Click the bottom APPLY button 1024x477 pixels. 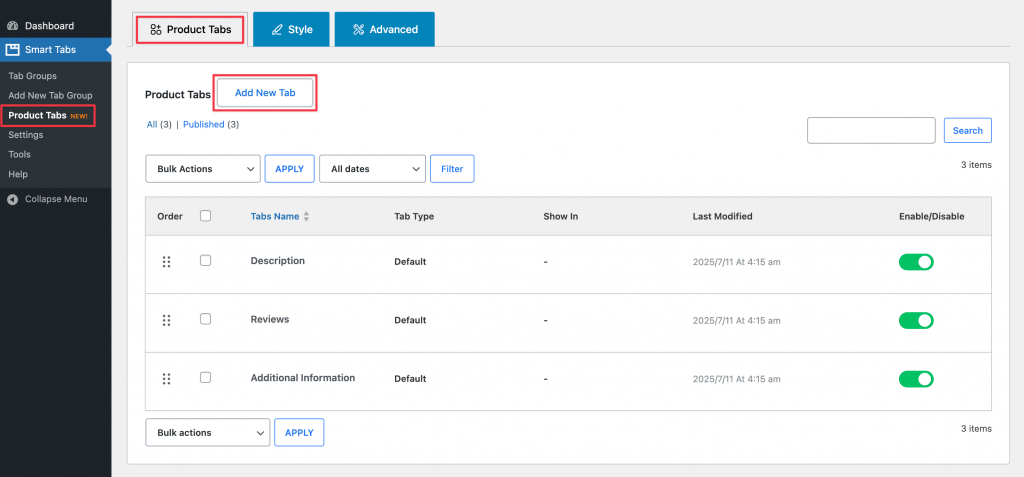[x=299, y=433]
